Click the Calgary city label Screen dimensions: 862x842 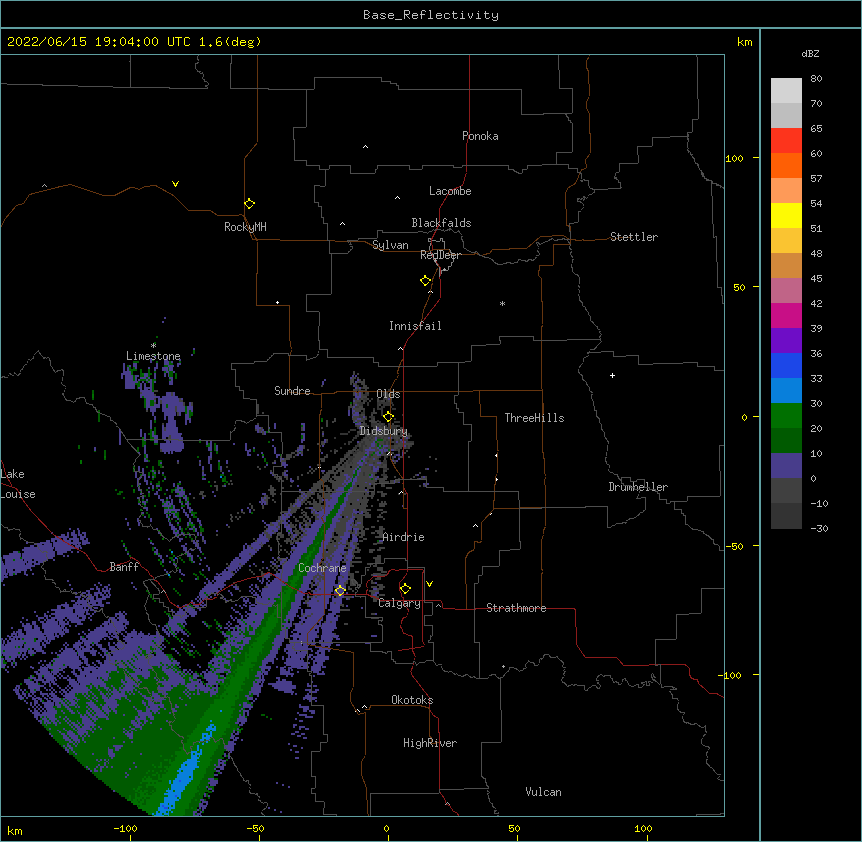click(x=399, y=603)
